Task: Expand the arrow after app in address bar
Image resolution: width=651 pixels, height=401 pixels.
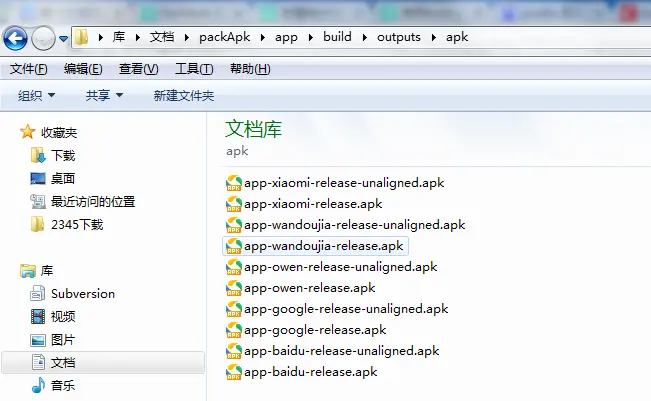Action: click(310, 37)
